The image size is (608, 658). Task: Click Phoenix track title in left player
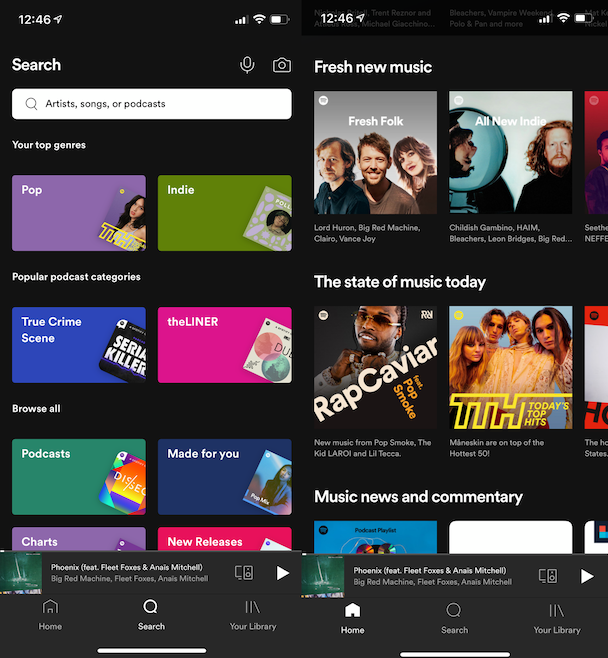click(x=127, y=567)
